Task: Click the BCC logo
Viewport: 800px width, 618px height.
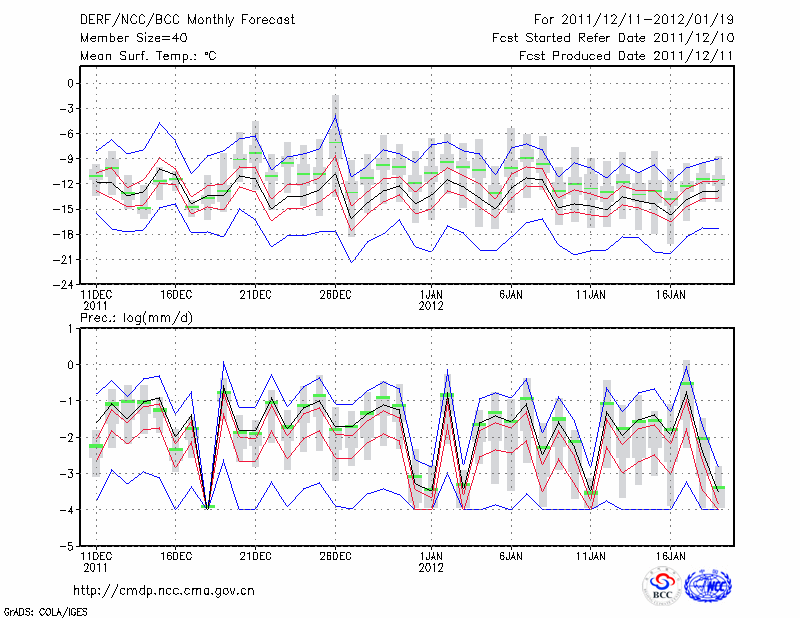Action: pyautogui.click(x=661, y=586)
